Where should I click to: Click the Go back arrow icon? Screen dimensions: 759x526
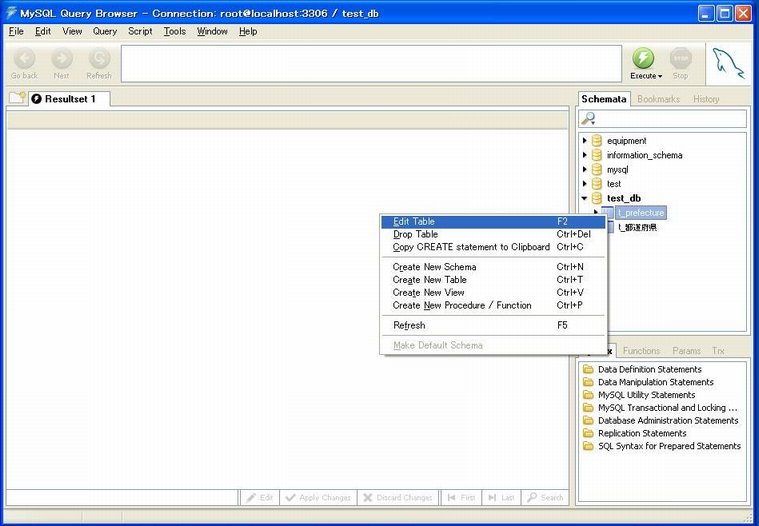coord(24,59)
